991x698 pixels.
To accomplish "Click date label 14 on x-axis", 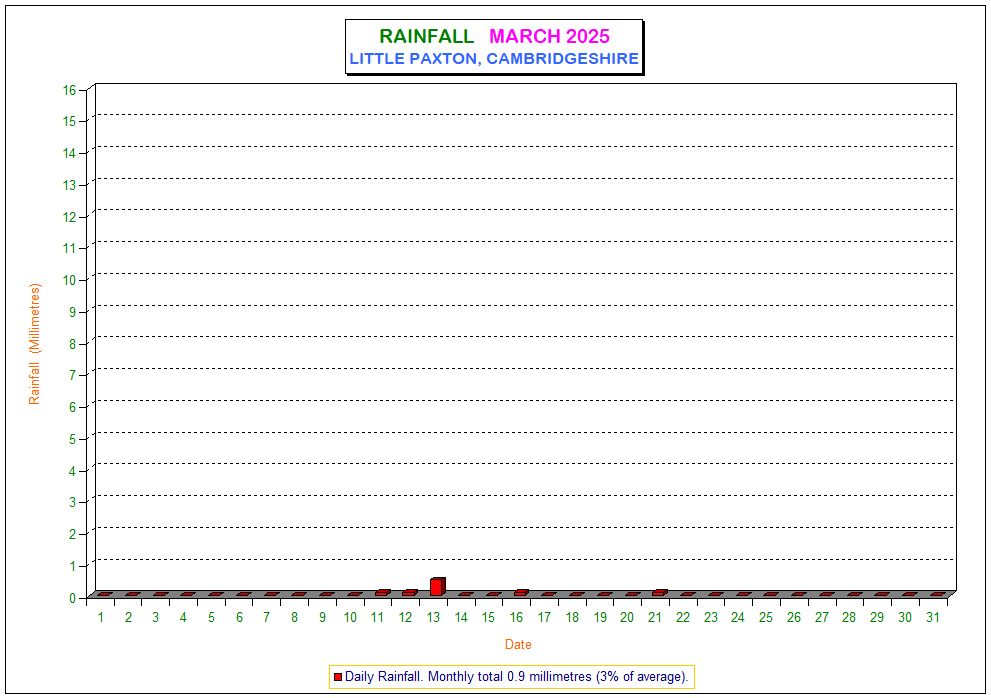I will [x=461, y=618].
